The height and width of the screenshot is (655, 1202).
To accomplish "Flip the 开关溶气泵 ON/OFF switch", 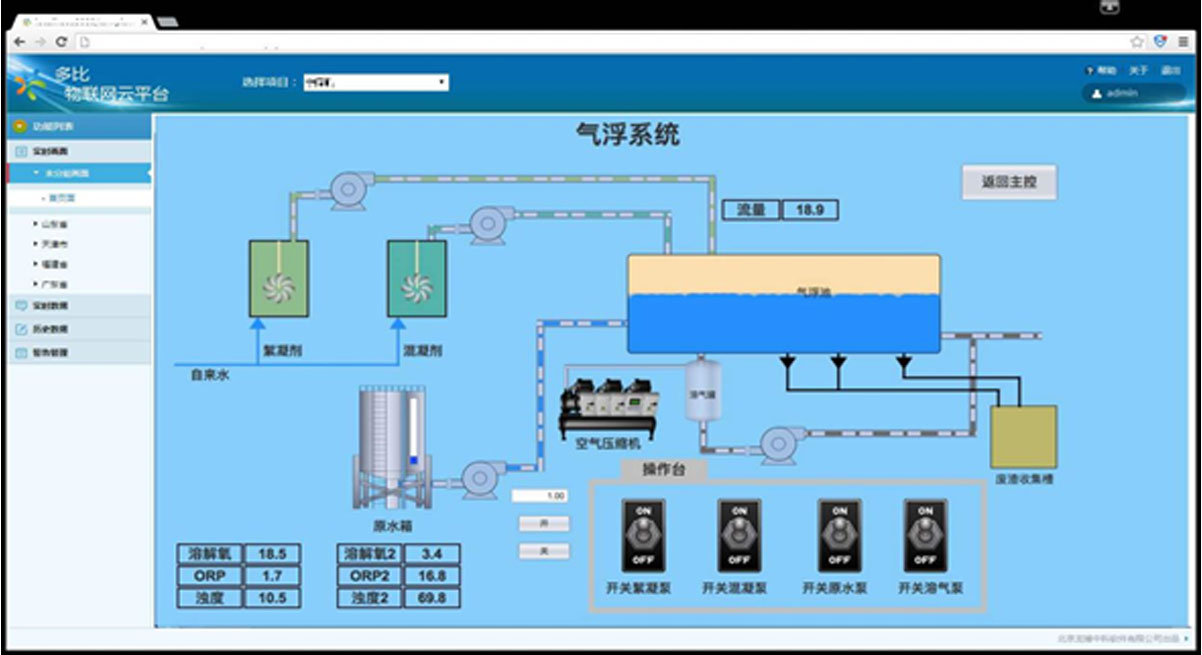I will coord(926,536).
